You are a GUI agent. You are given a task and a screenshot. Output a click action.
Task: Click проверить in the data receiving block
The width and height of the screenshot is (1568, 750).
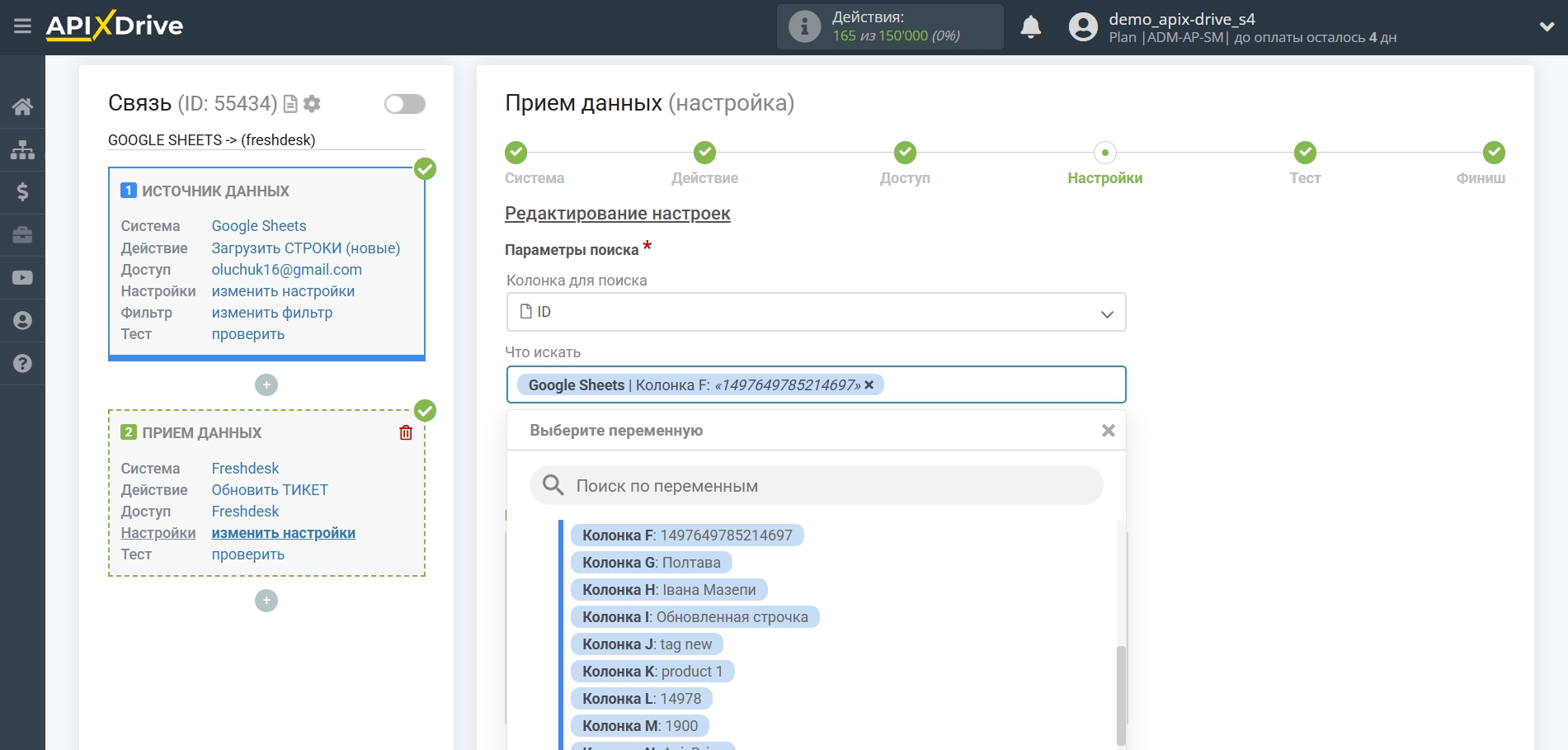tap(248, 554)
